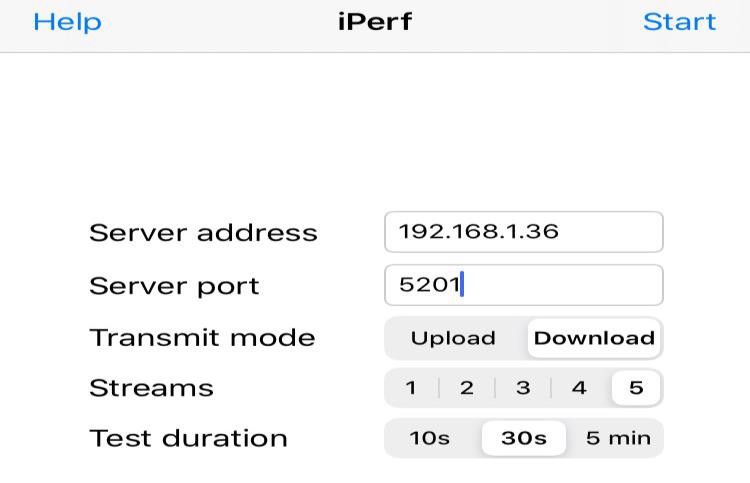Choose the 30s test duration
Screen dimensions: 750x483
pyautogui.click(x=524, y=438)
